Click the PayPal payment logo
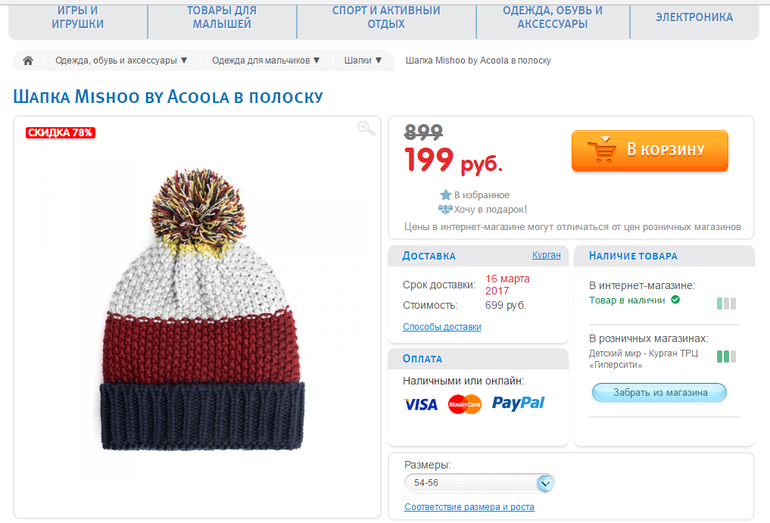The image size is (770, 523). (518, 403)
